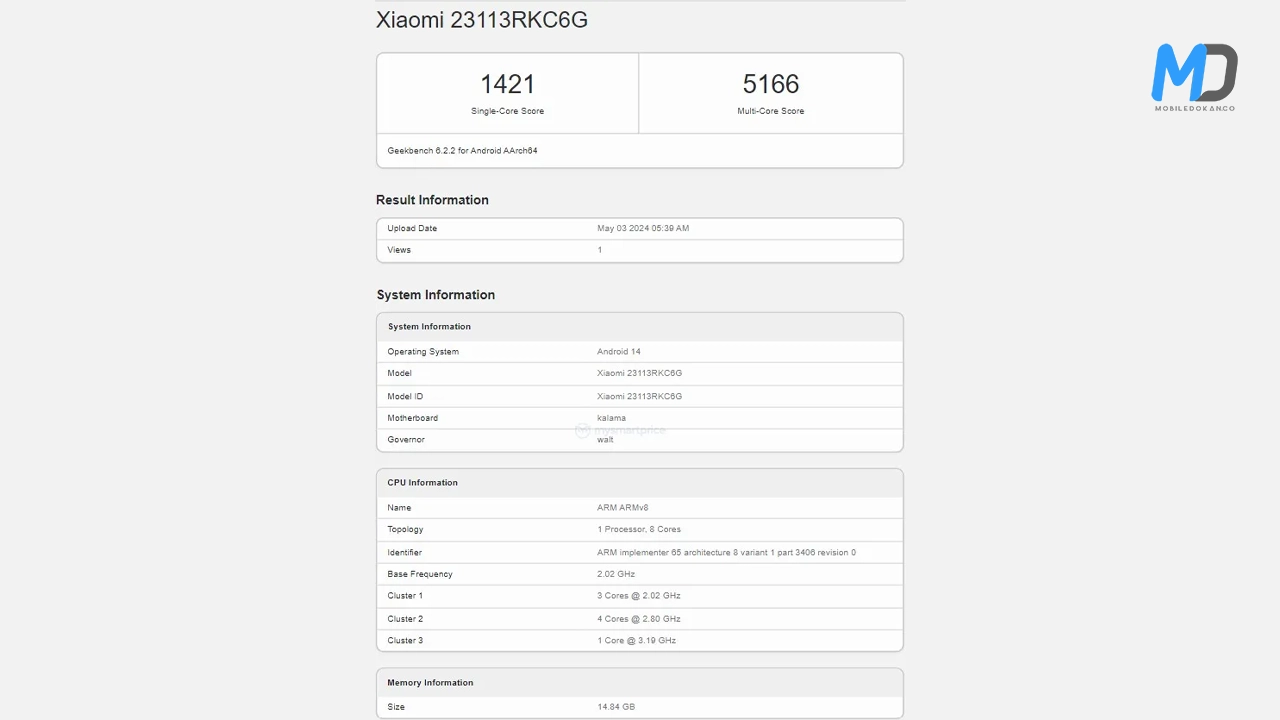The width and height of the screenshot is (1280, 720).
Task: Click the ARM implementer identifier text
Action: coord(726,553)
